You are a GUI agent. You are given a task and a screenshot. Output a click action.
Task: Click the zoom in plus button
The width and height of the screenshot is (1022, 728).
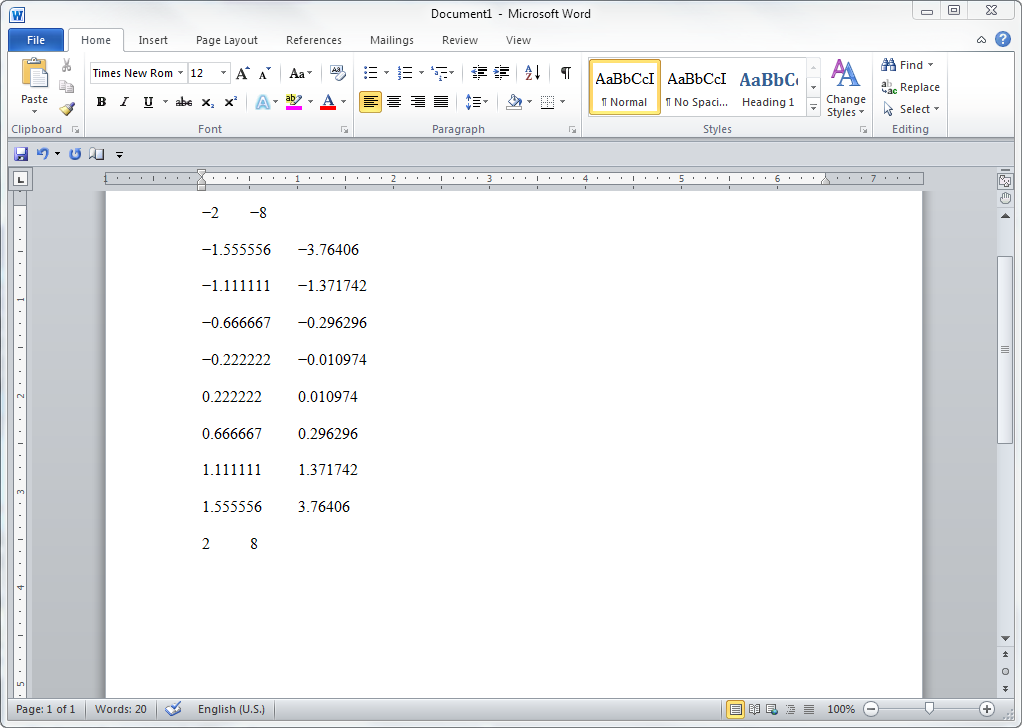987,709
